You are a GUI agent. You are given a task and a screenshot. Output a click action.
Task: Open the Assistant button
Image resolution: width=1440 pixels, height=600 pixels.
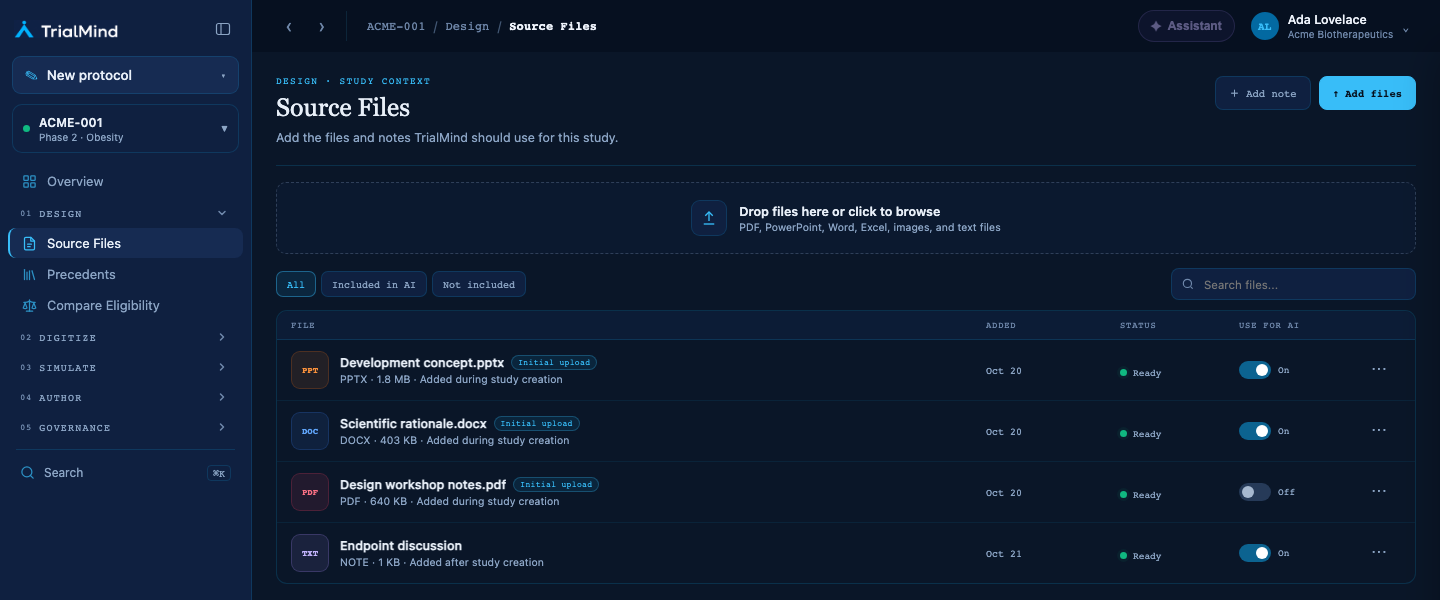click(x=1186, y=26)
